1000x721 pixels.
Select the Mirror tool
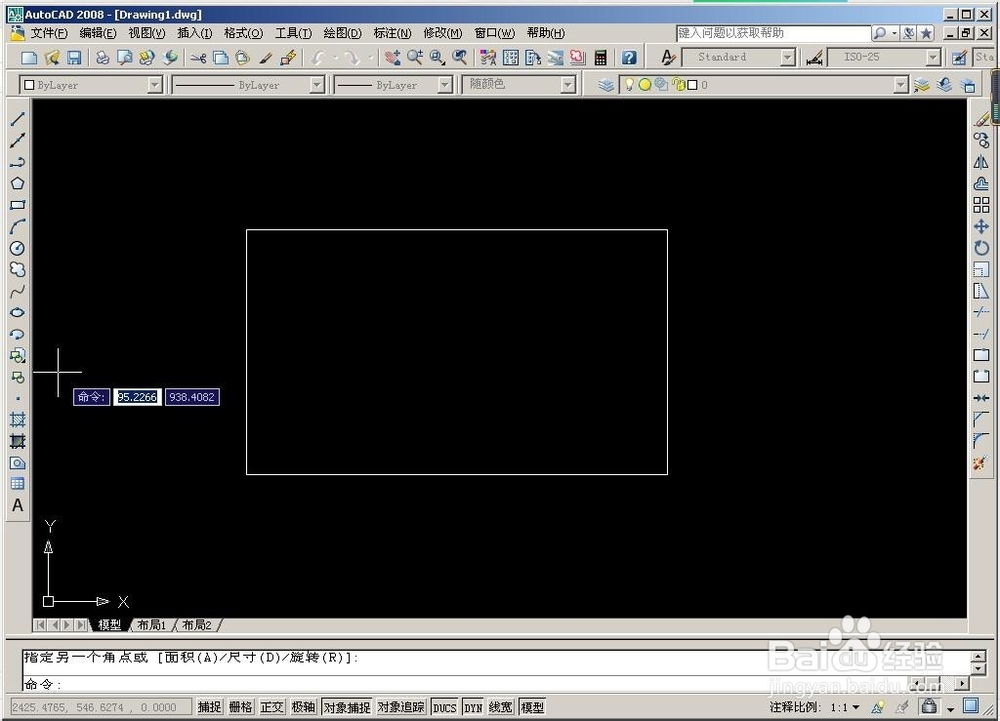(x=982, y=163)
